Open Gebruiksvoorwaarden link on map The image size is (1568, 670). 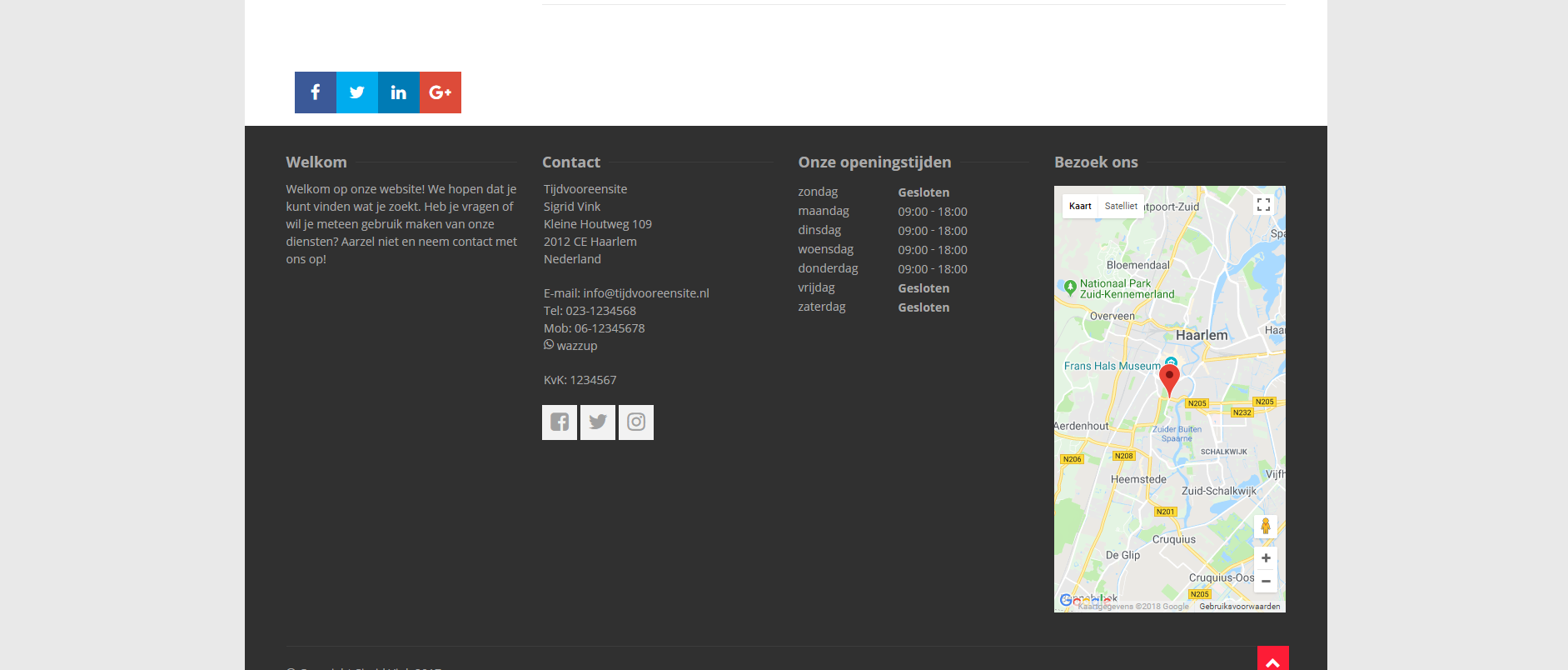coord(1240,607)
